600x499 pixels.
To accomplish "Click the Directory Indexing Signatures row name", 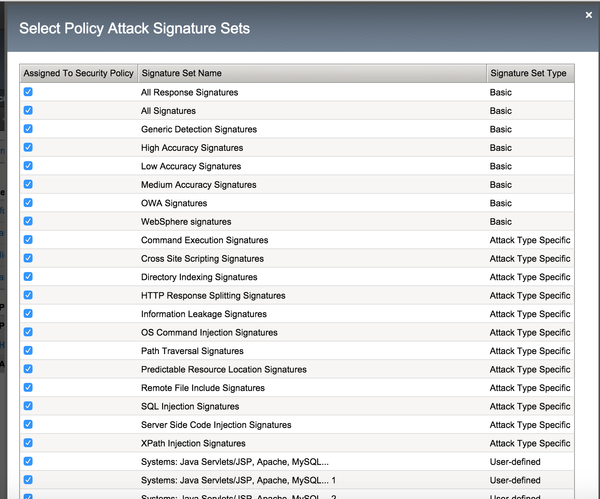I will point(199,277).
